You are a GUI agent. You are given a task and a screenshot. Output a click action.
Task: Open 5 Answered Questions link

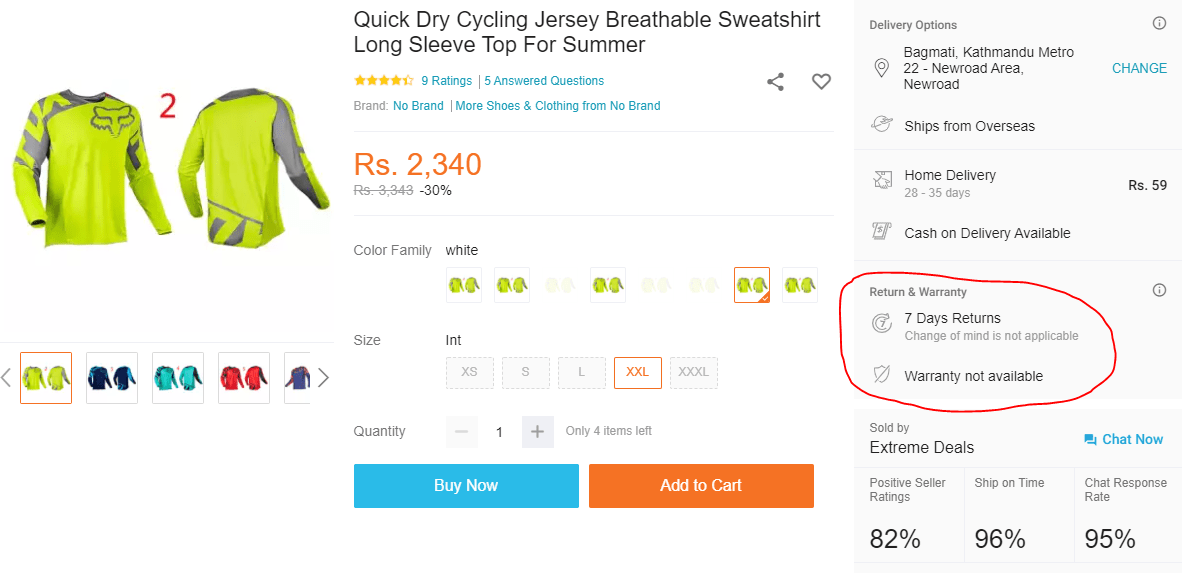[x=544, y=81]
